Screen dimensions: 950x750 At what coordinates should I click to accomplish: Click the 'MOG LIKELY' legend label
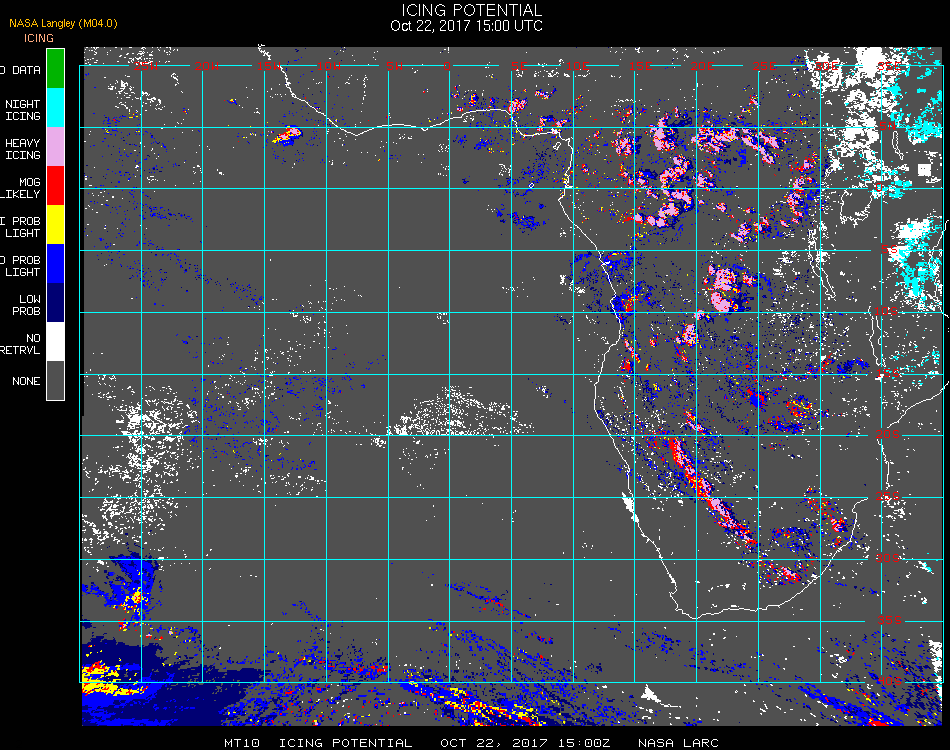[x=21, y=188]
